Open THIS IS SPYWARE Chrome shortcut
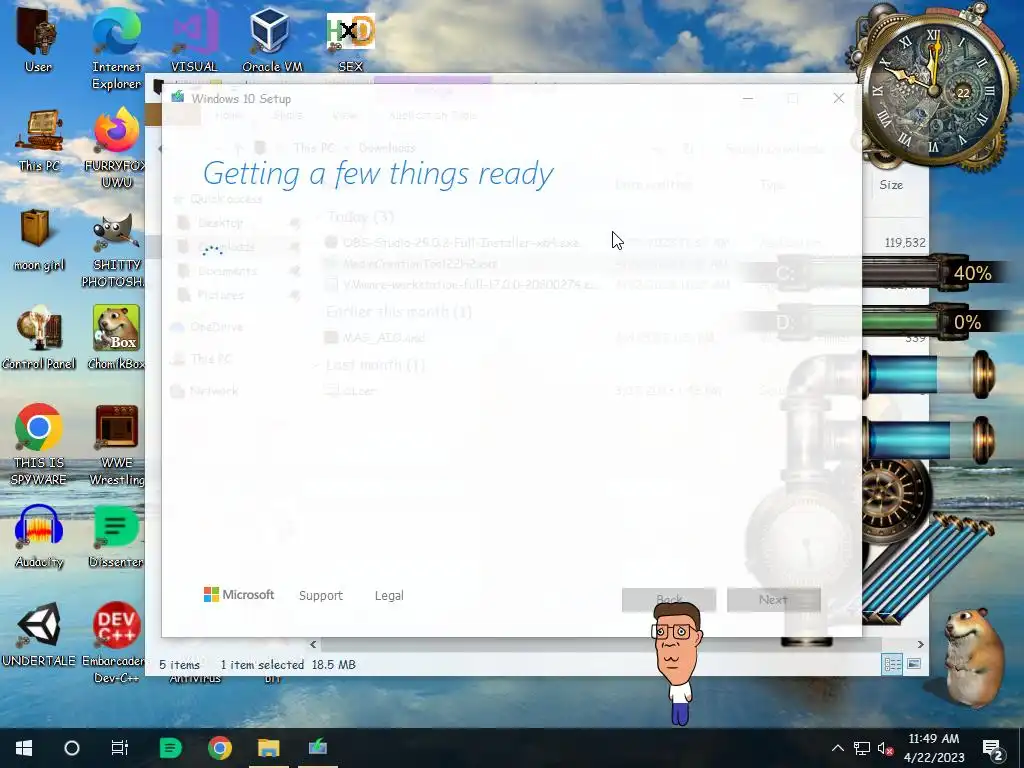1024x768 pixels. [39, 444]
